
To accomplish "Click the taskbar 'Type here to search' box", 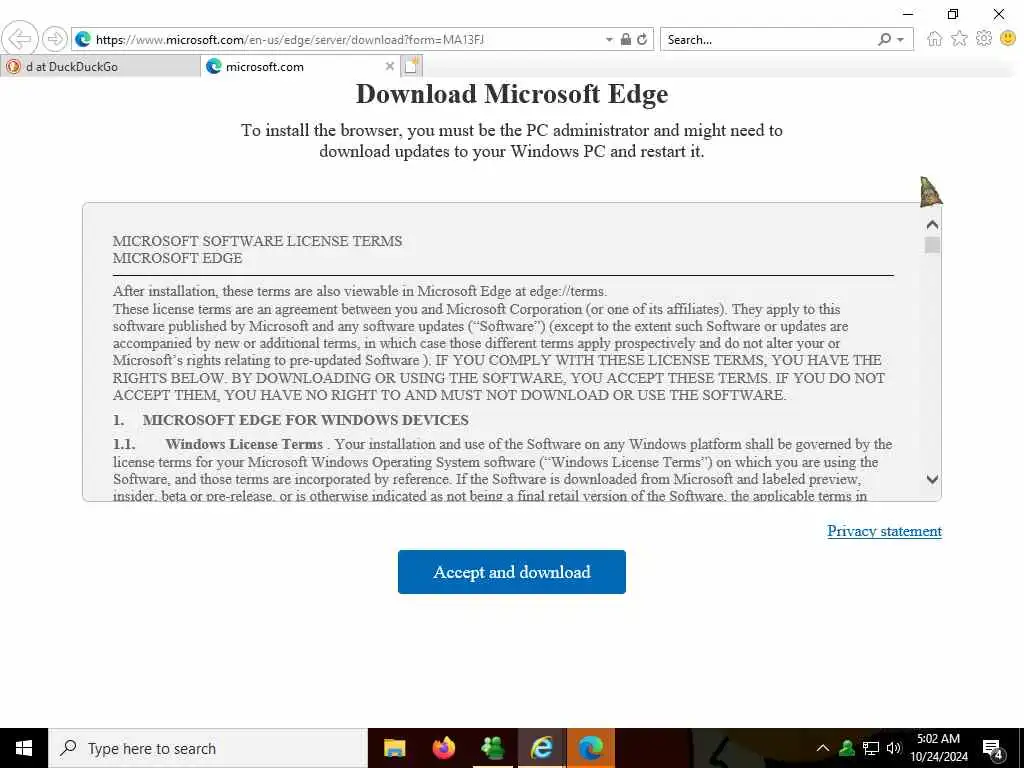I will click(208, 748).
